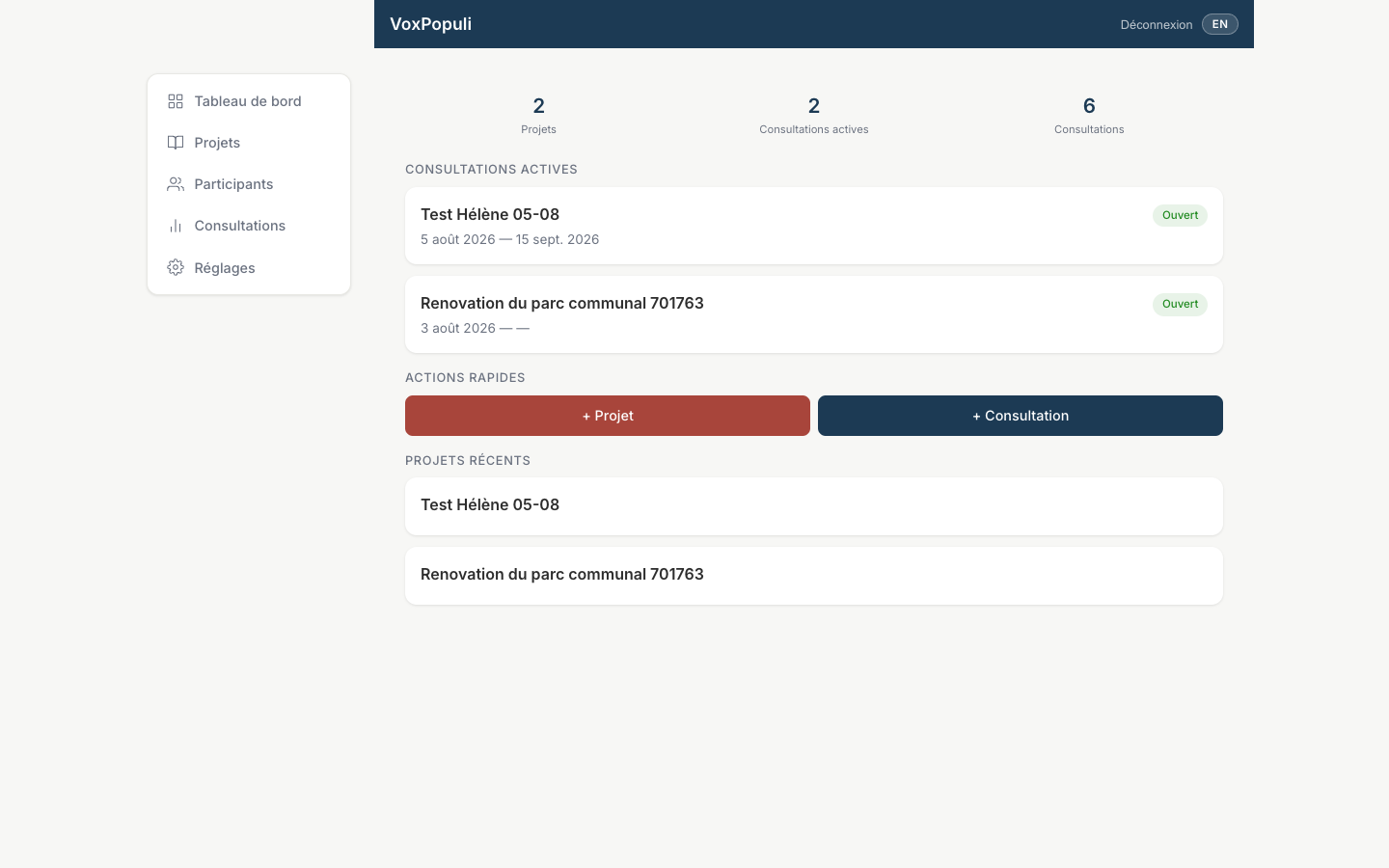Open recent project Renovation du parc communal 701763
1389x868 pixels.
click(x=814, y=576)
